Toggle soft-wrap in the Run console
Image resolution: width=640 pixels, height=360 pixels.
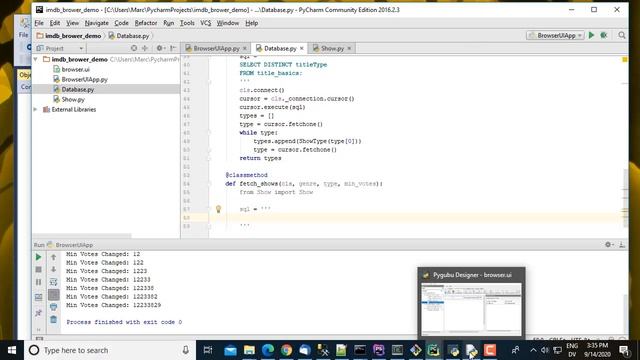tap(53, 282)
